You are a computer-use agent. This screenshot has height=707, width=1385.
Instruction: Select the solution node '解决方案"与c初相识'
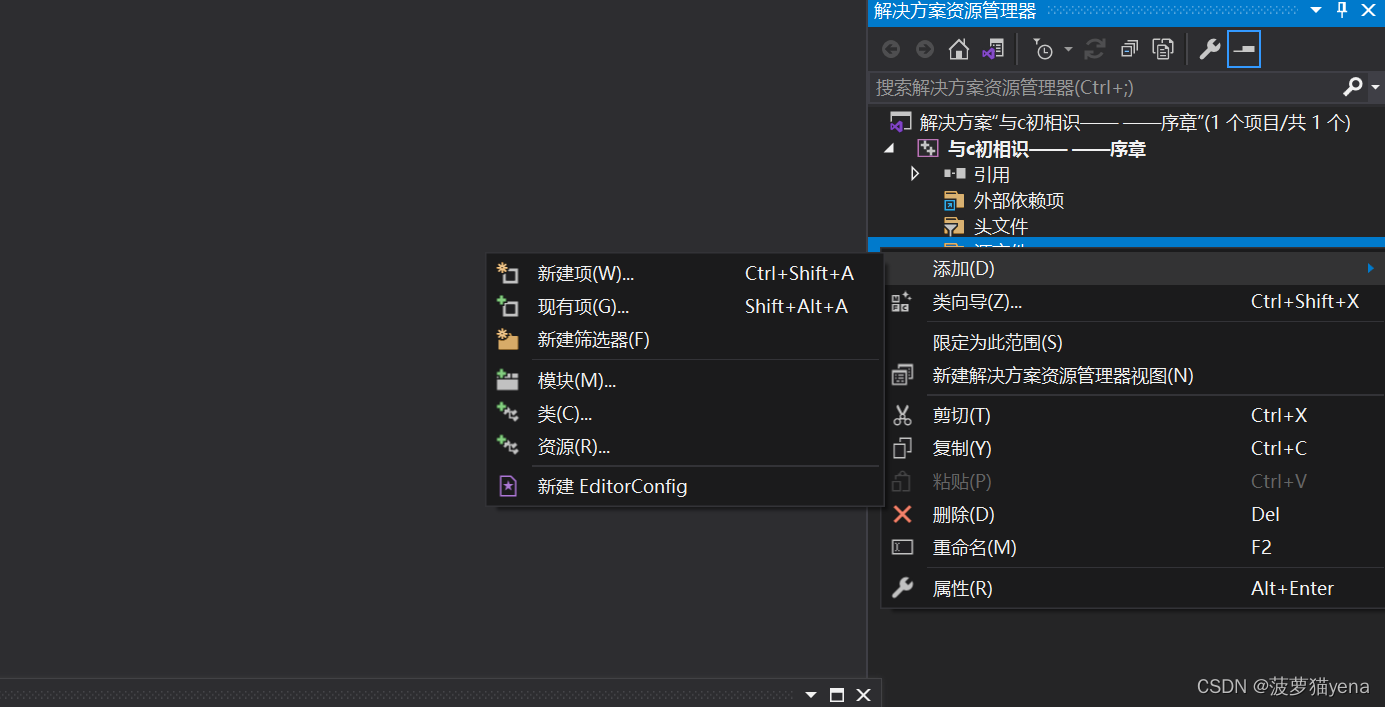pyautogui.click(x=1135, y=123)
